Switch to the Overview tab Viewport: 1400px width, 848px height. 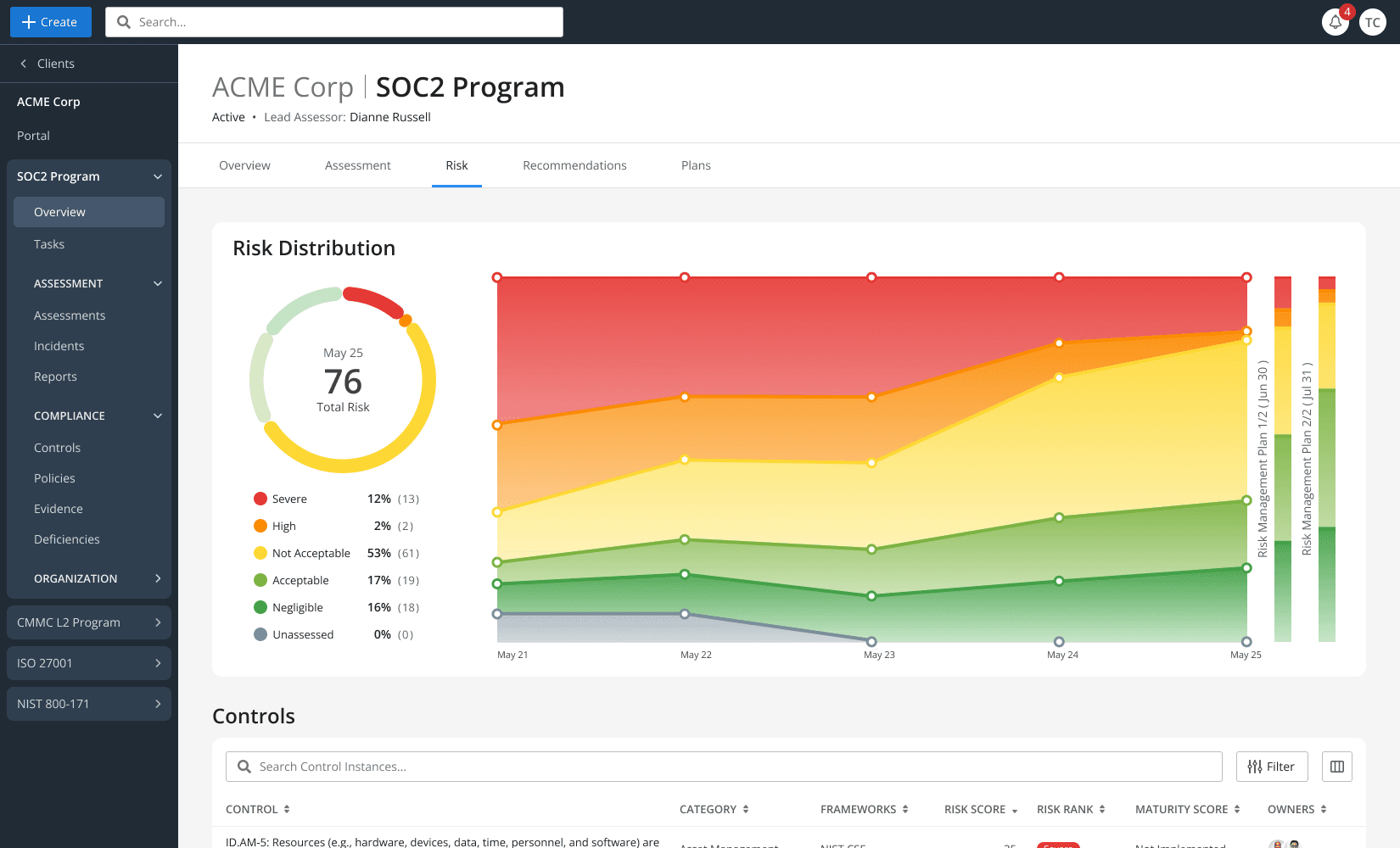244,165
